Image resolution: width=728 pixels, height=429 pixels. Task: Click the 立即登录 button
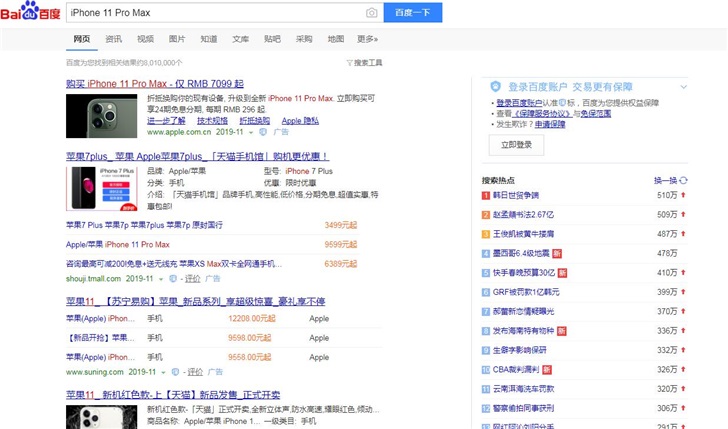(x=516, y=144)
